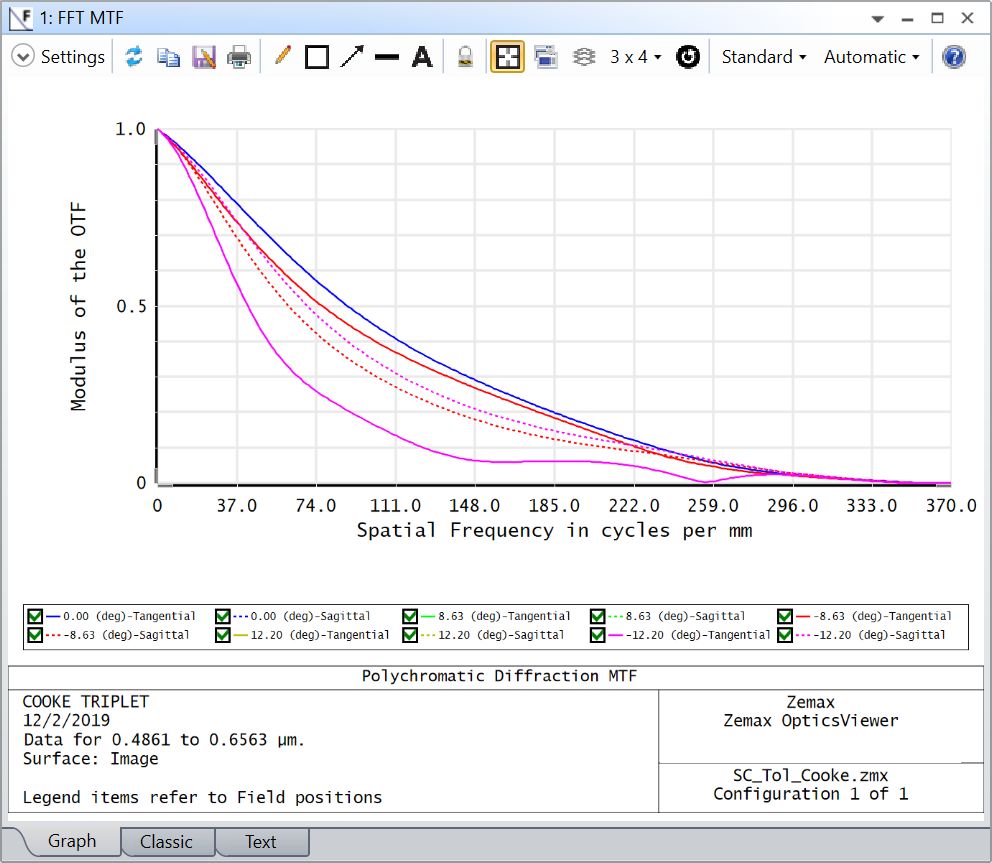
Task: Open the help question mark icon
Action: pyautogui.click(x=954, y=57)
